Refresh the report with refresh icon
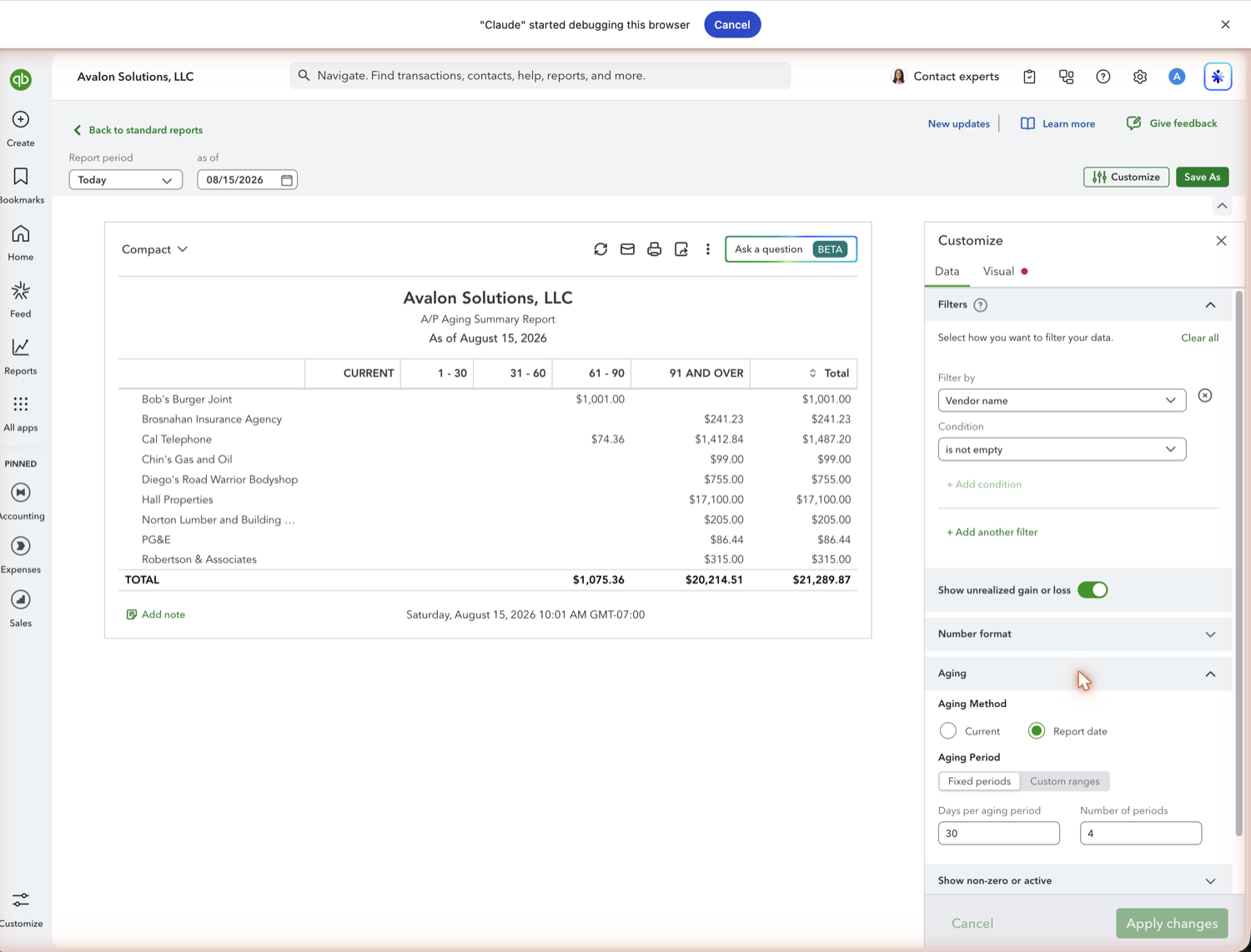The width and height of the screenshot is (1251, 952). [600, 249]
